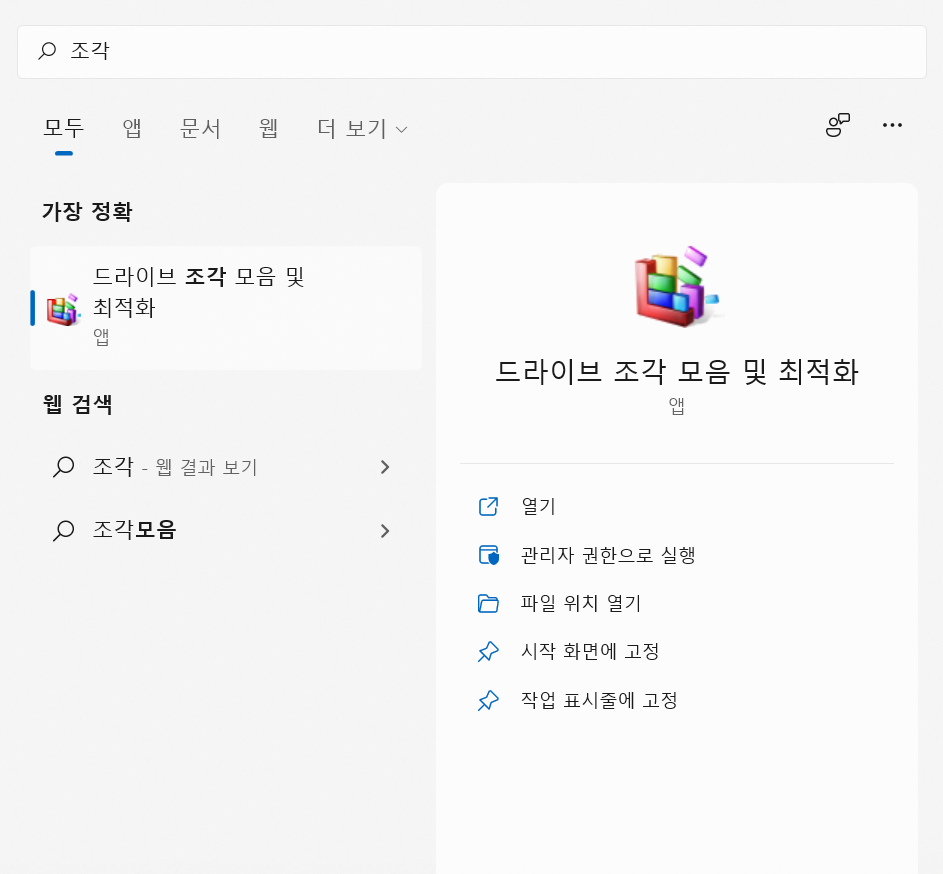Expand the 조각 웹 결과 보기 chevron
The width and height of the screenshot is (943, 874).
pos(384,467)
